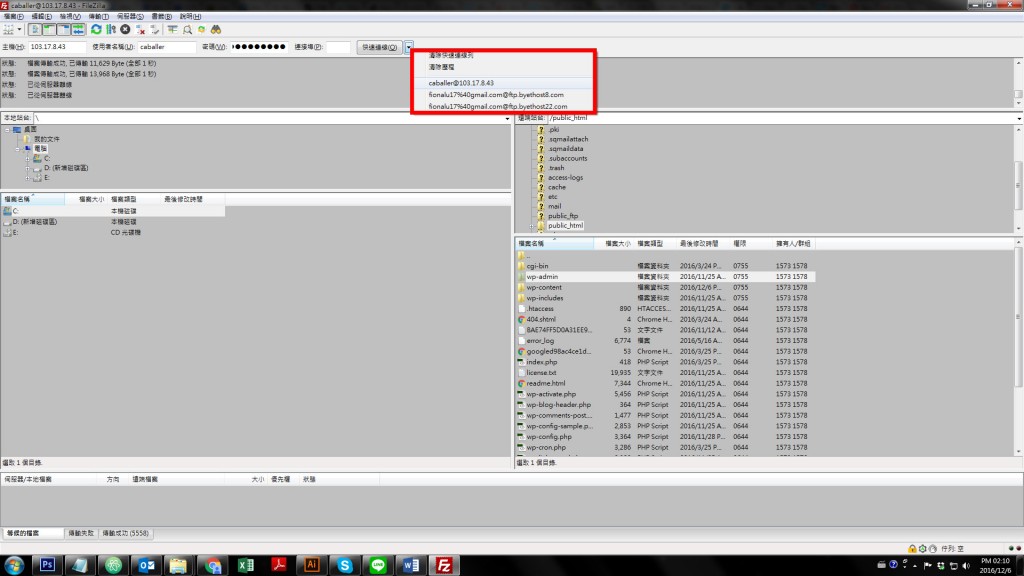Open the 書籤(B) menu

[161, 16]
